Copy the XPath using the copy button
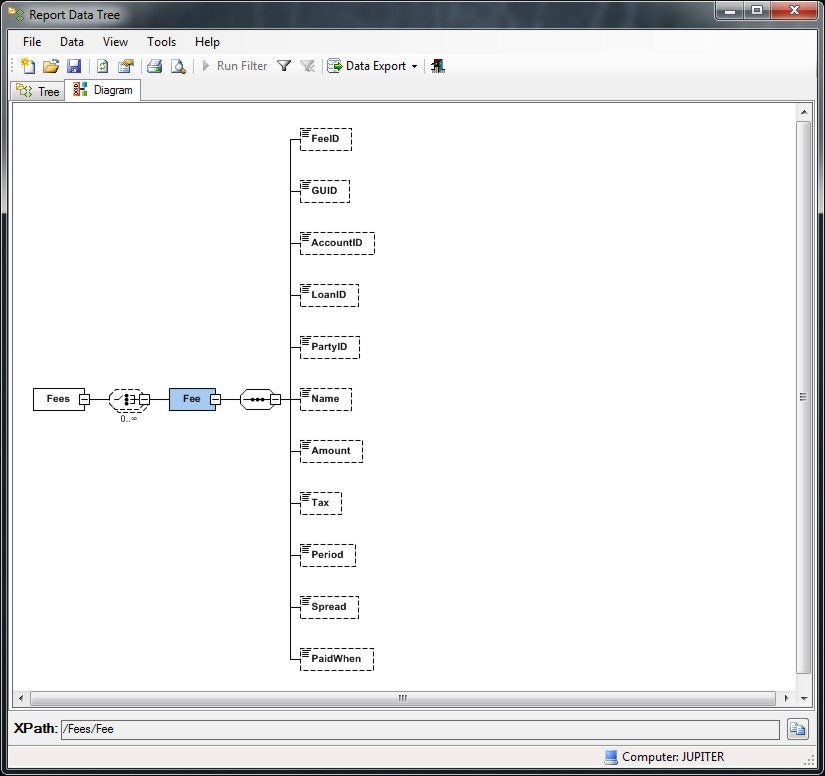Image resolution: width=825 pixels, height=776 pixels. coord(797,729)
